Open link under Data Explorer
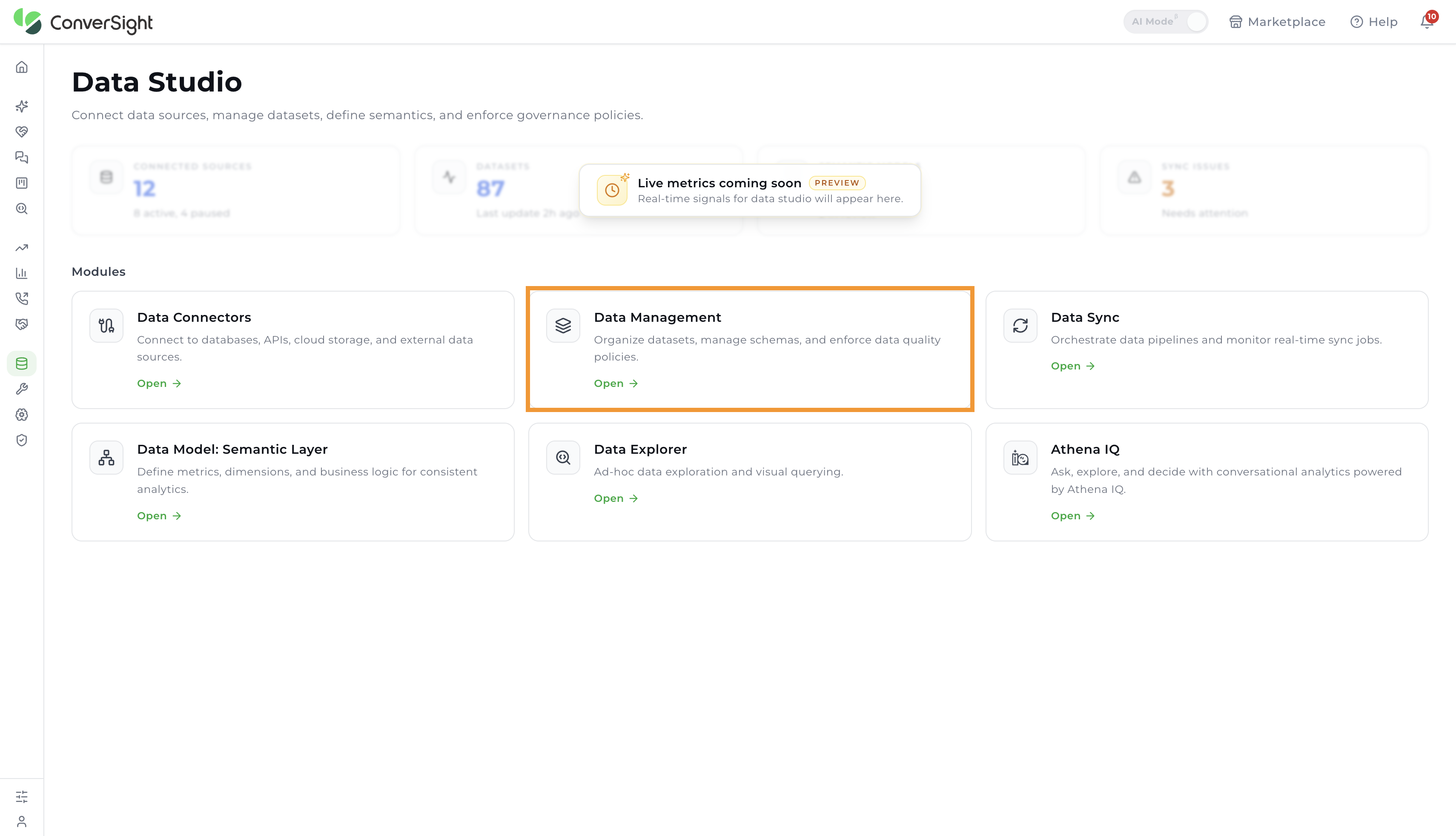This screenshot has height=836, width=1456. click(x=616, y=498)
